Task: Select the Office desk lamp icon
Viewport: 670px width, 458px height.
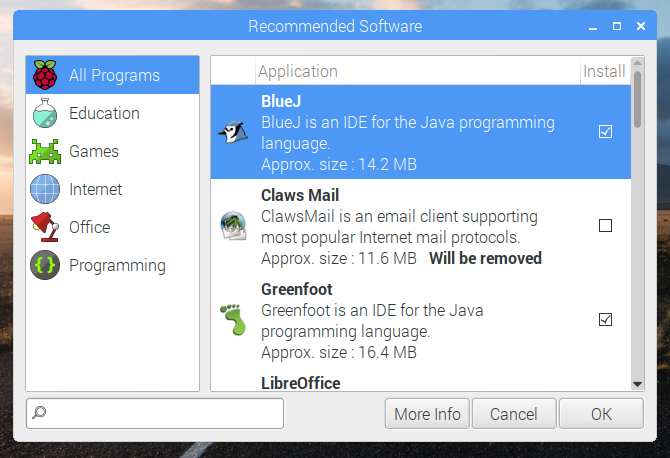Action: pos(45,227)
